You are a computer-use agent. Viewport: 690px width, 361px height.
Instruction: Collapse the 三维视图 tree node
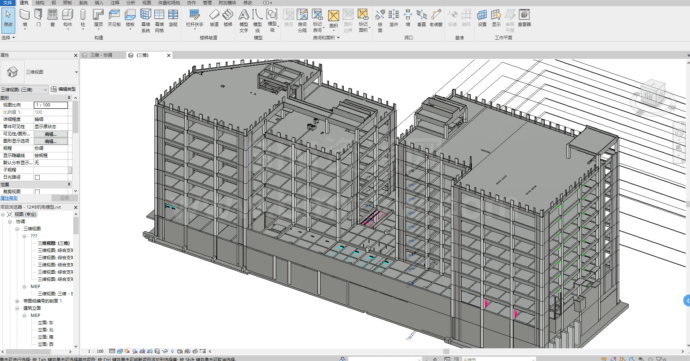coord(18,229)
